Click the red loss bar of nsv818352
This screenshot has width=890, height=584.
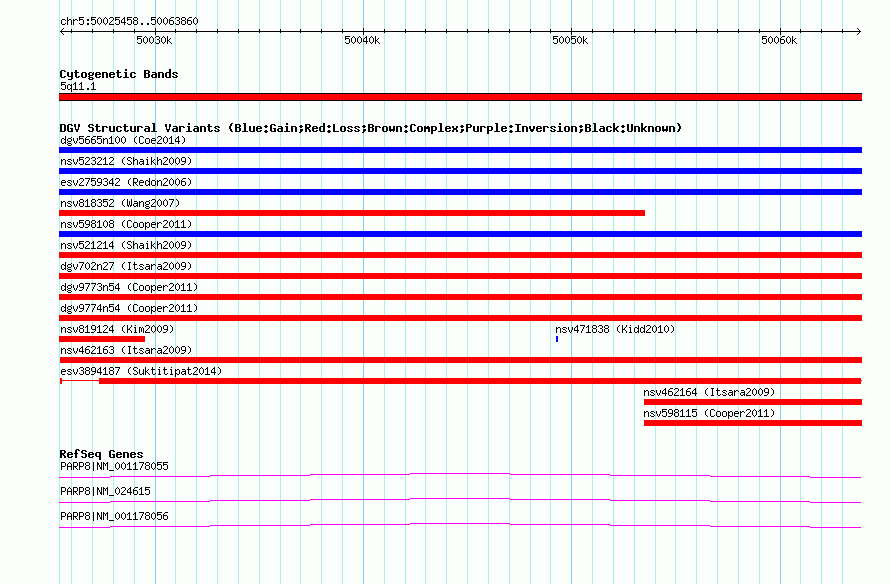tap(352, 213)
